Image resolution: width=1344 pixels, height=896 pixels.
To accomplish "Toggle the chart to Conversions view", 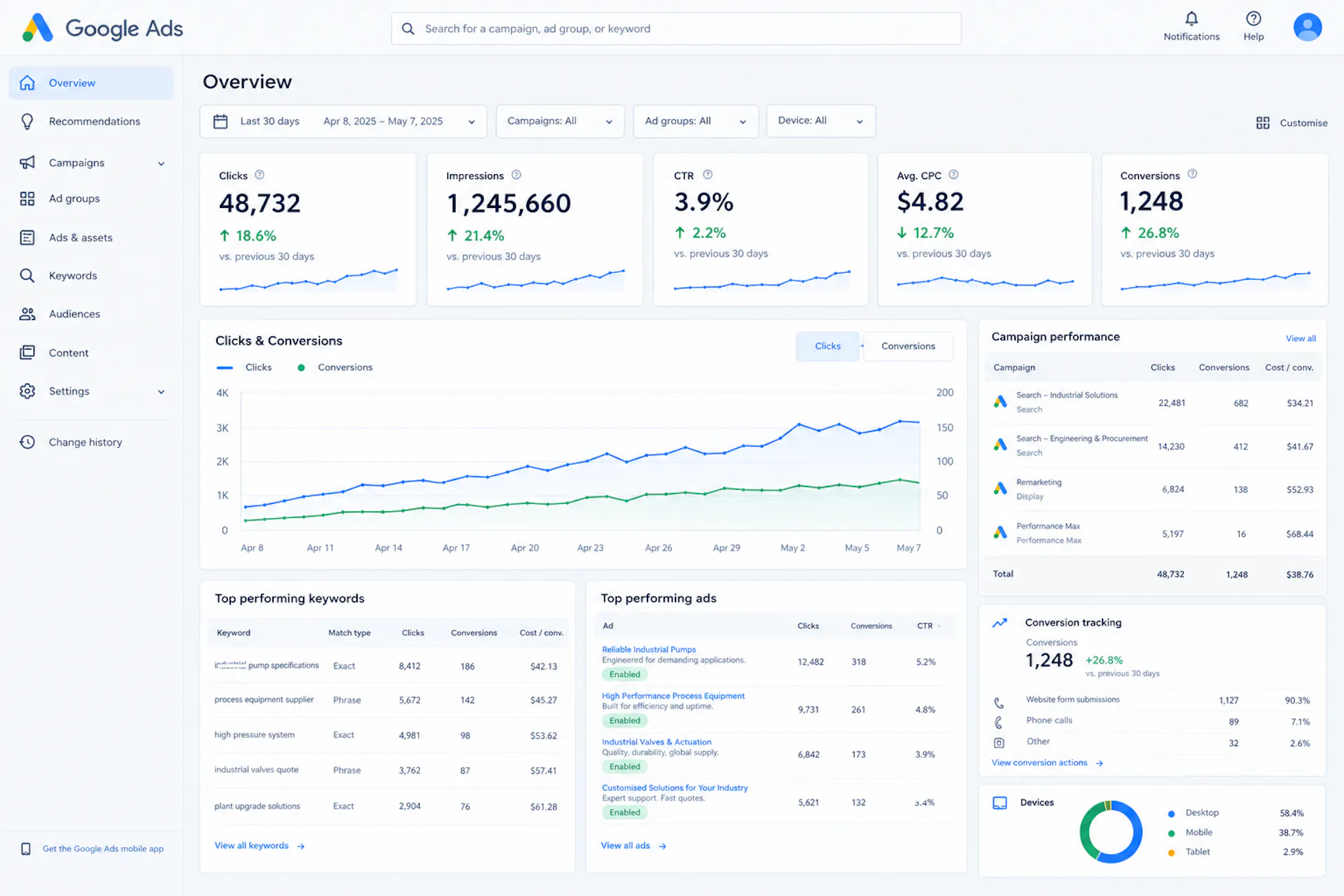I will coord(908,346).
